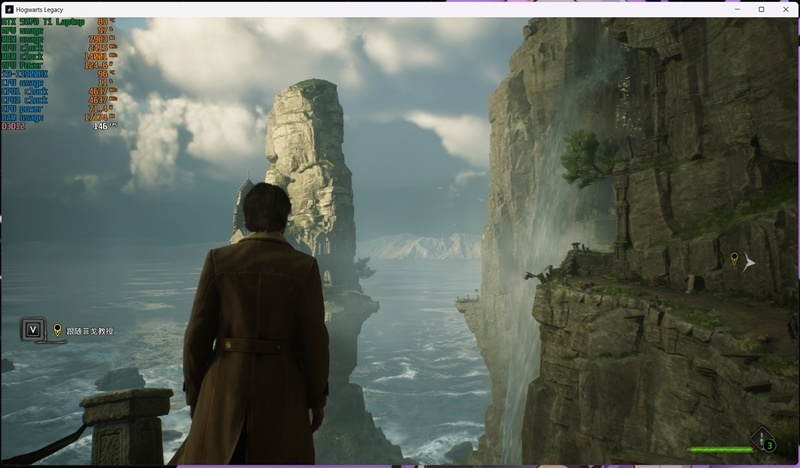800x468 pixels.
Task: Click the quest objective text 跟随菲戈教授
Action: point(90,331)
